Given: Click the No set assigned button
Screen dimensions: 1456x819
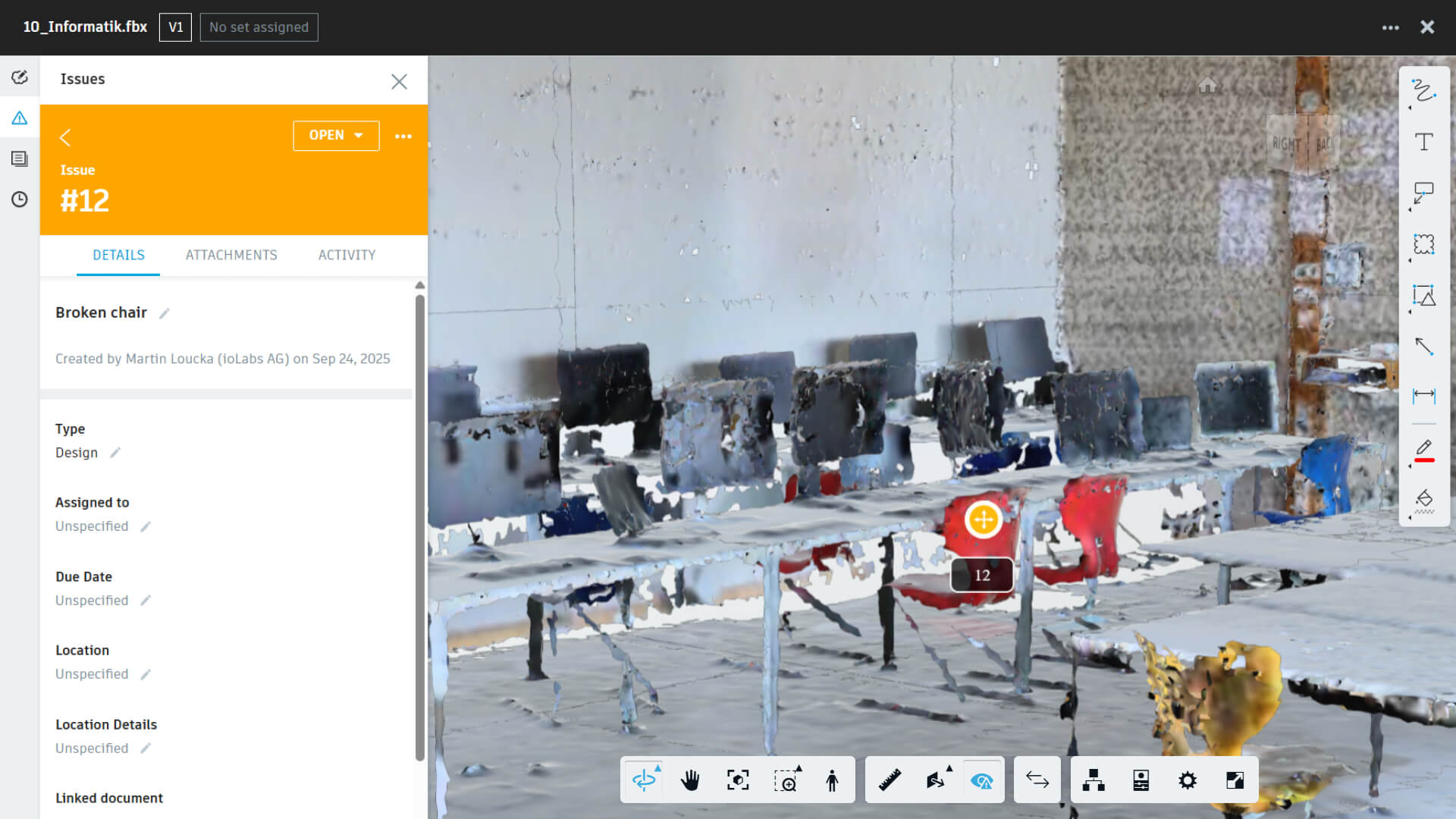Looking at the screenshot, I should point(259,27).
